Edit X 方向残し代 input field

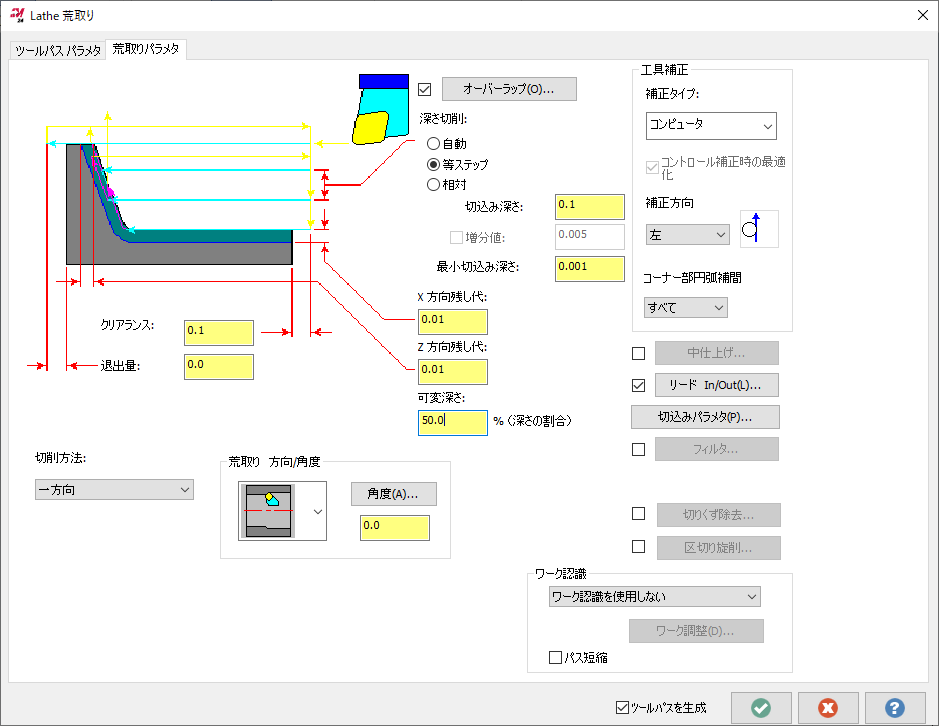point(452,322)
